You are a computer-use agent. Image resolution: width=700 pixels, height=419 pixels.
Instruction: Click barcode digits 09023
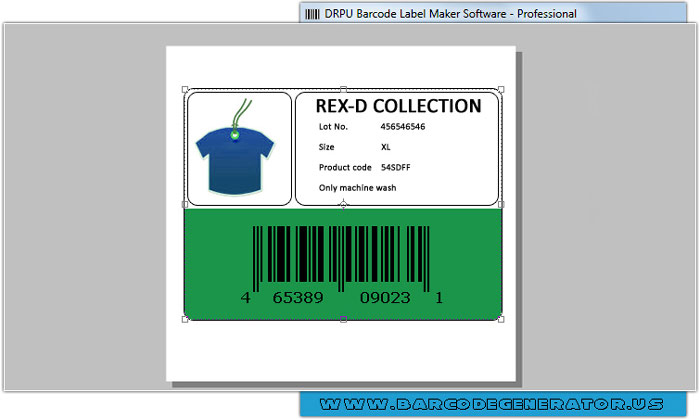point(385,298)
